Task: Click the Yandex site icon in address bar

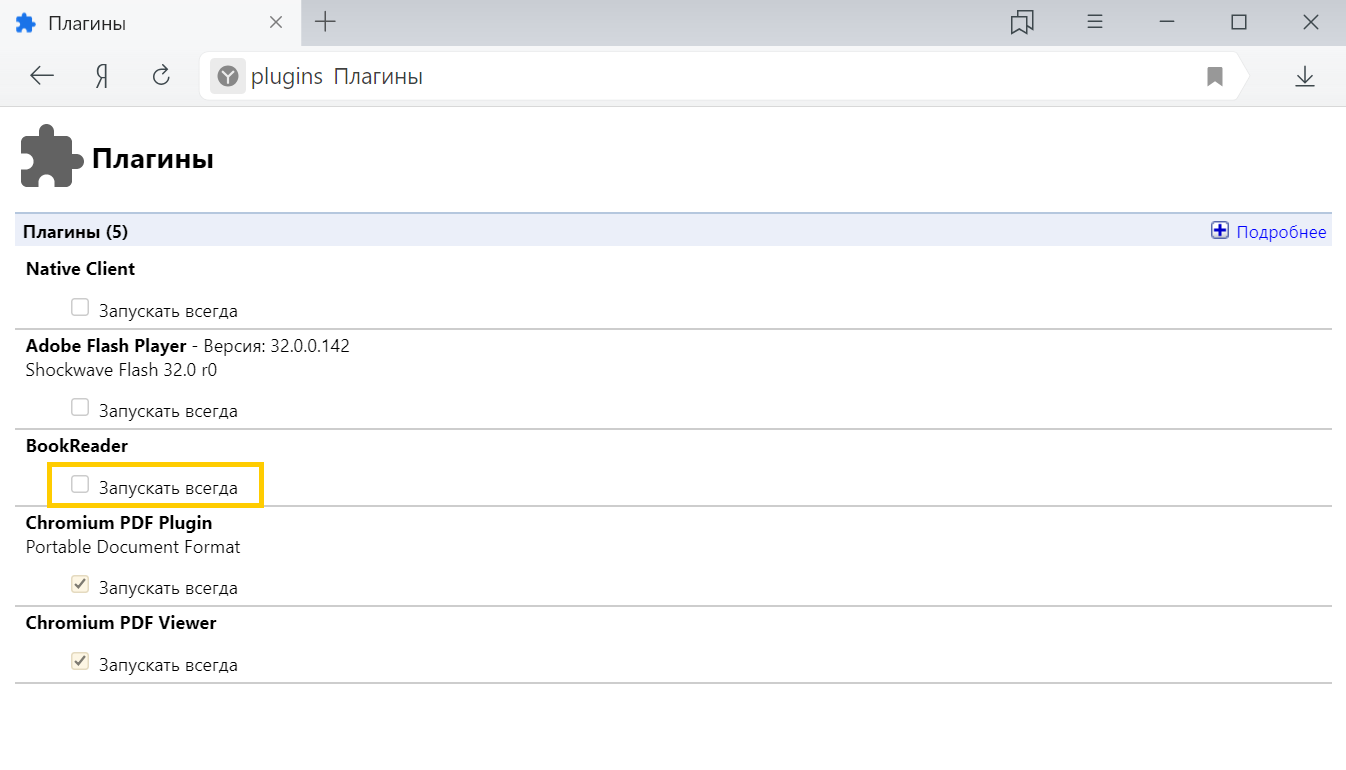Action: (228, 76)
